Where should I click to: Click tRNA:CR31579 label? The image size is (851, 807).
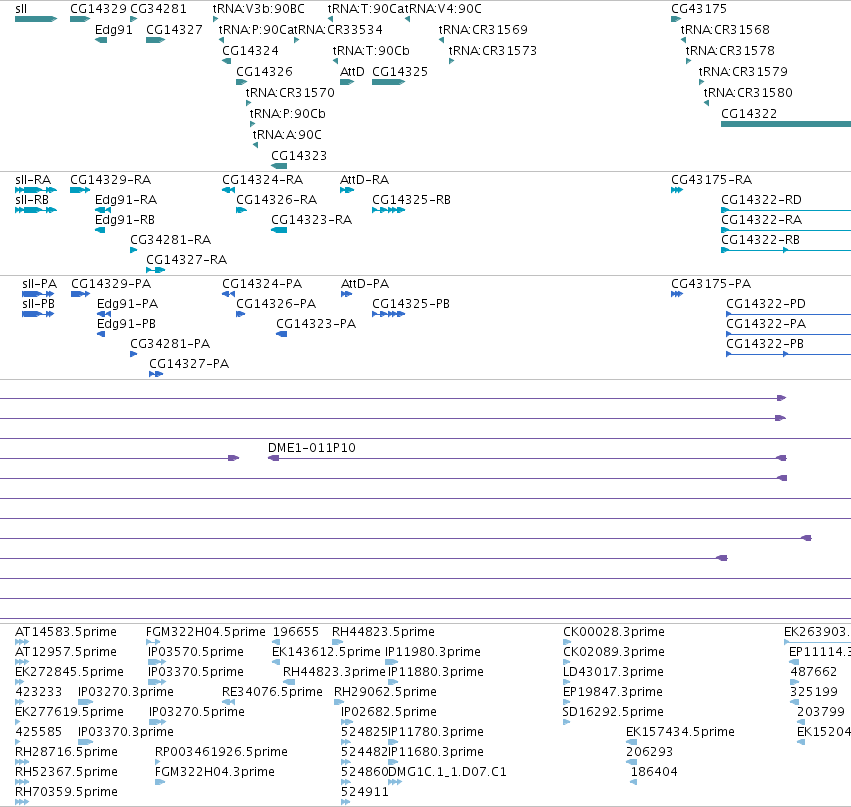(743, 72)
